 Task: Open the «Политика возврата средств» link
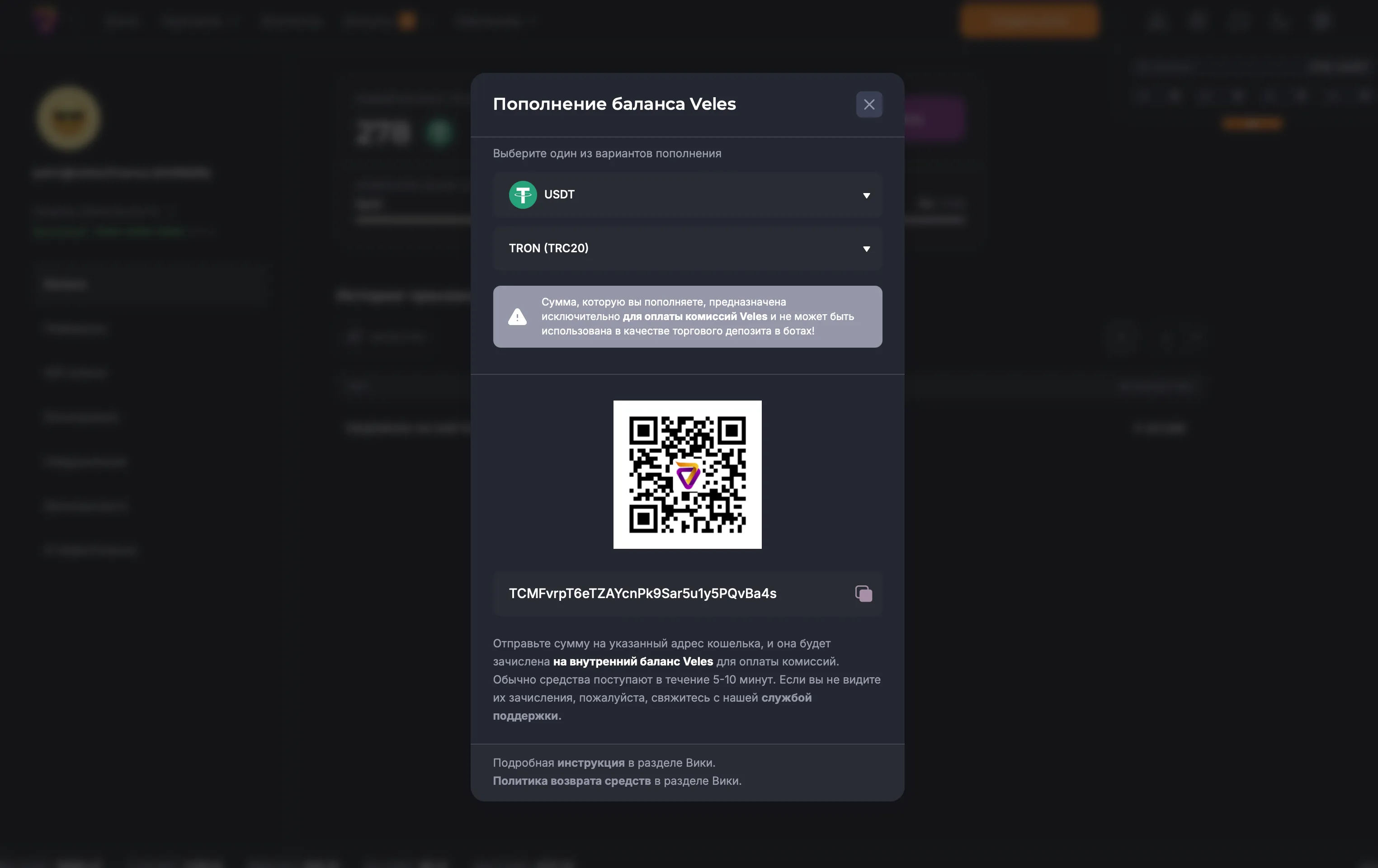tap(572, 781)
